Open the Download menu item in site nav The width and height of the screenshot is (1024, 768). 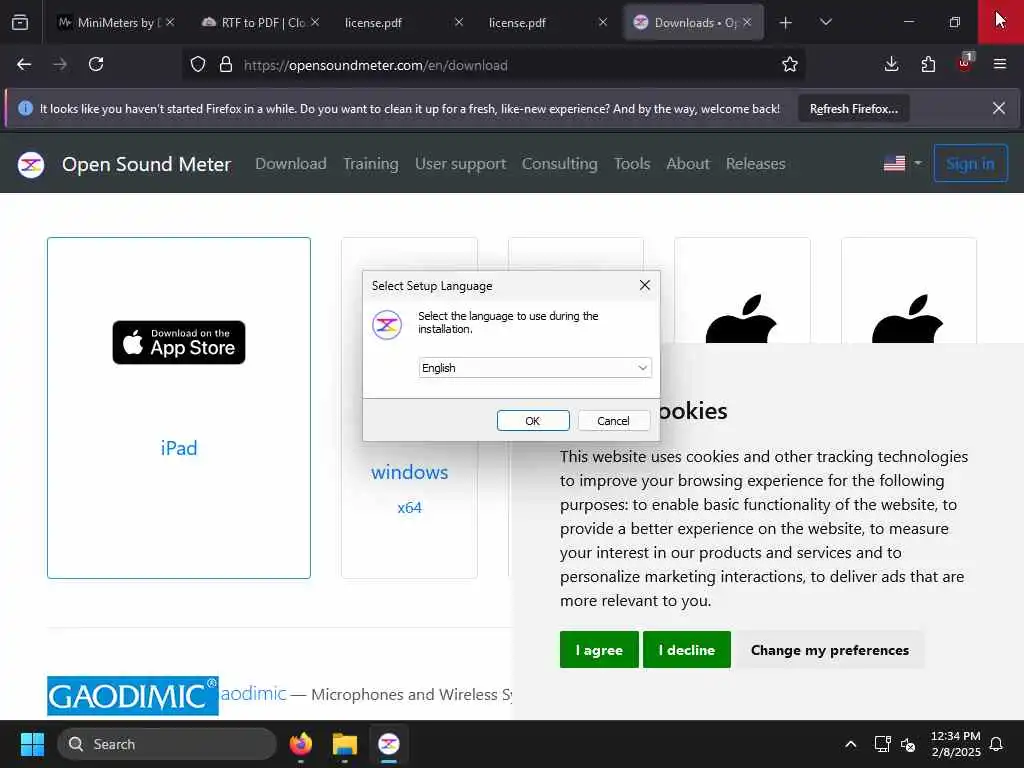pos(291,163)
